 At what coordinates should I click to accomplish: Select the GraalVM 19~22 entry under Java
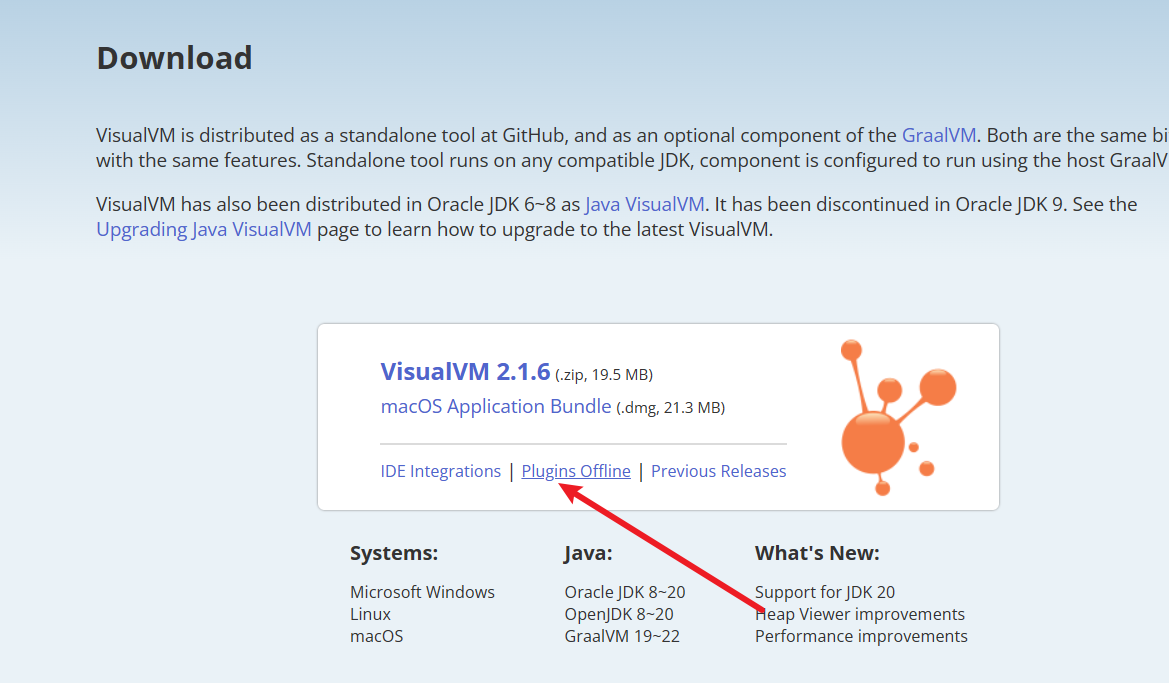(x=622, y=635)
